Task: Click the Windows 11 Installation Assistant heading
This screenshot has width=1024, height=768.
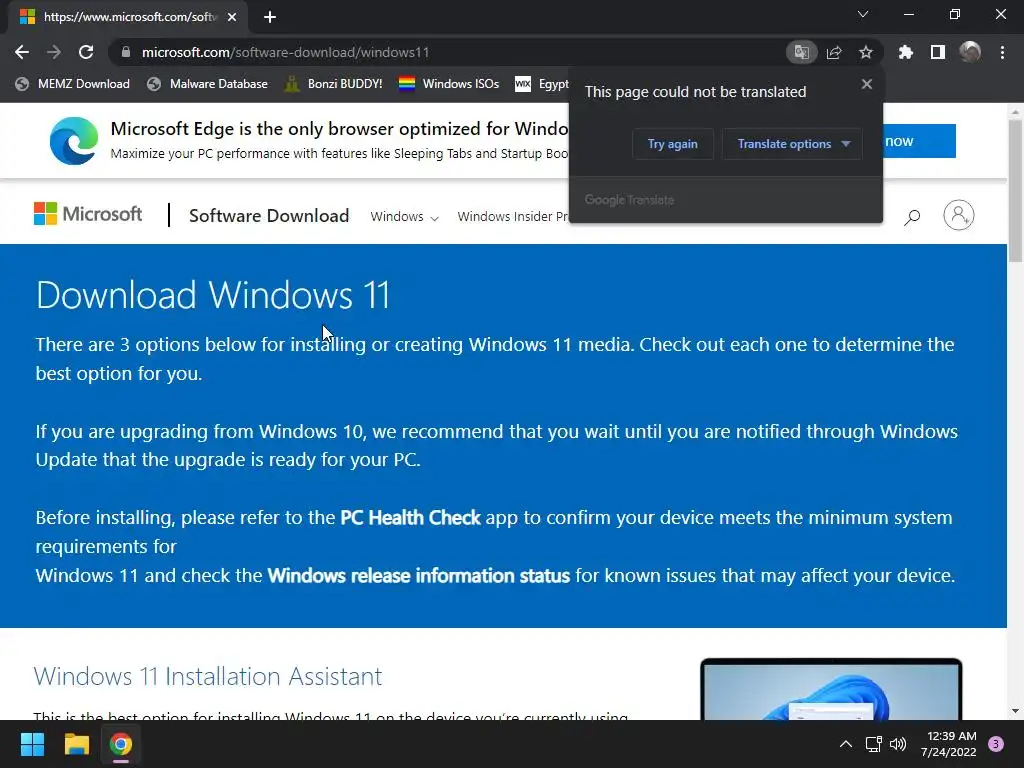Action: tap(208, 676)
